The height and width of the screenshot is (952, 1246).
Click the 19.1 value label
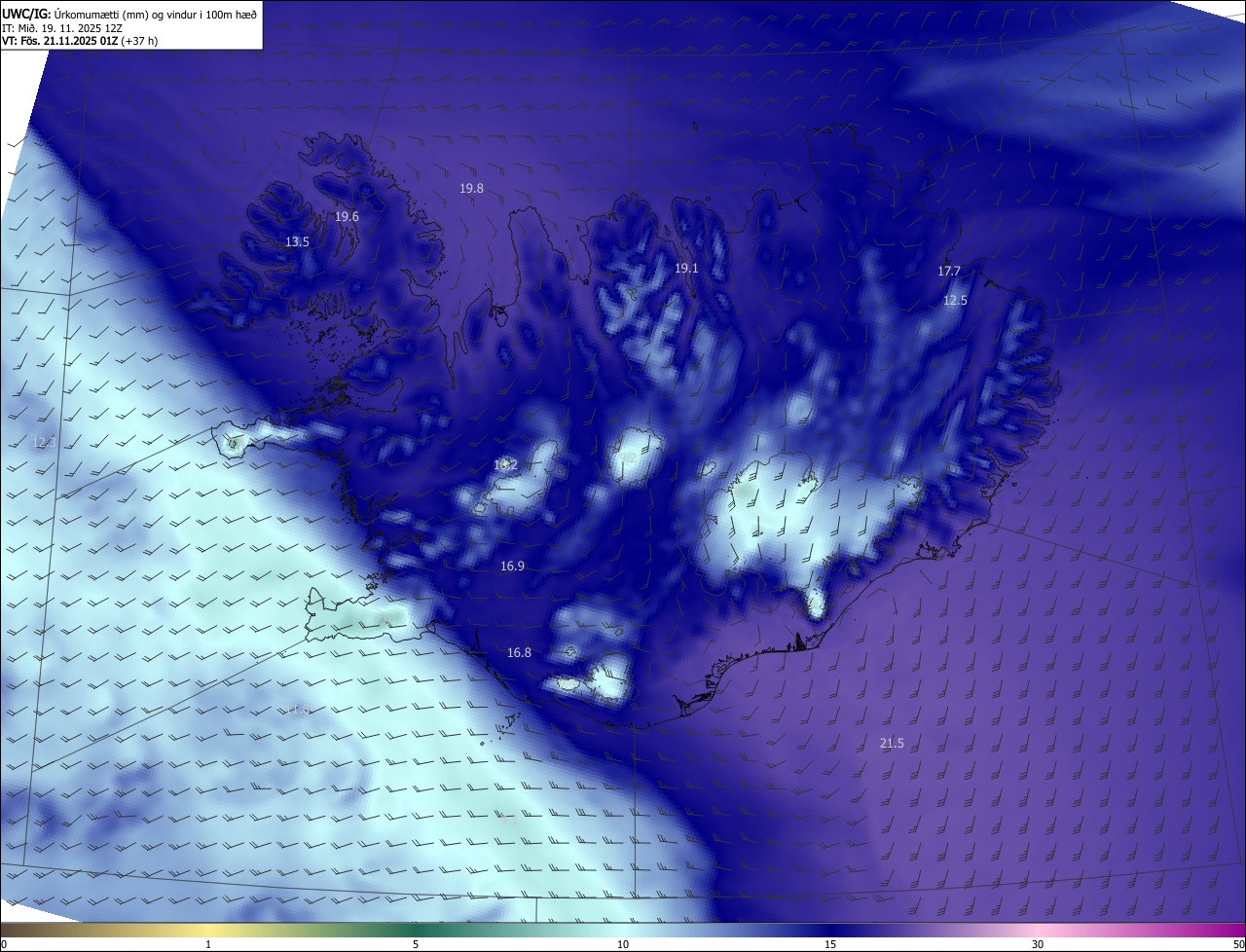click(x=686, y=268)
